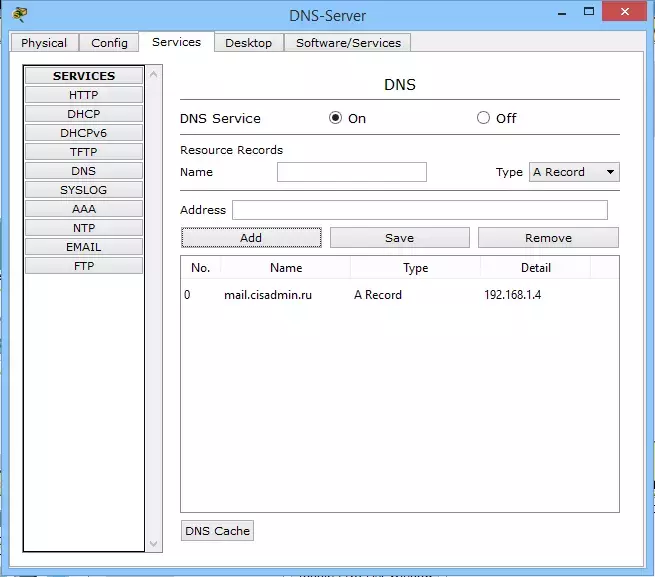Turn DNS Service Off

tap(483, 118)
